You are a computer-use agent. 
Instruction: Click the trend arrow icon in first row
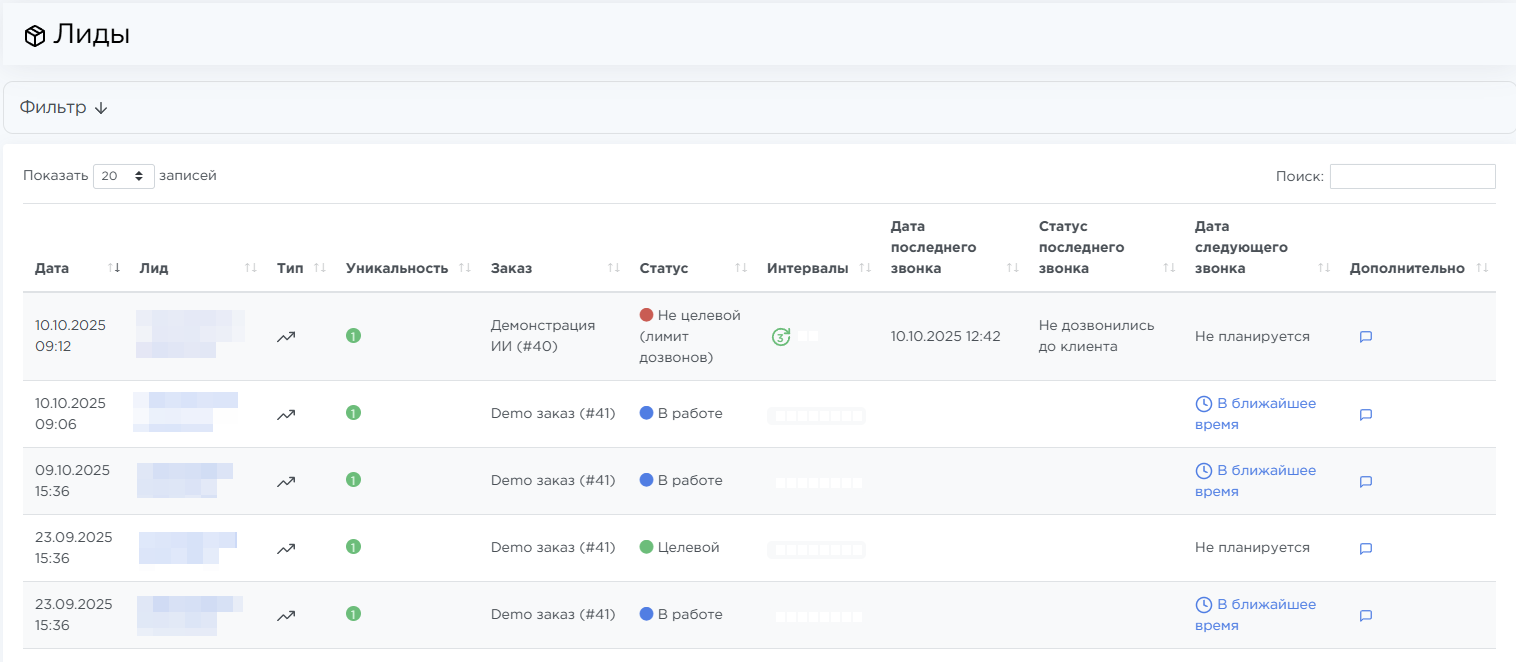(x=286, y=337)
